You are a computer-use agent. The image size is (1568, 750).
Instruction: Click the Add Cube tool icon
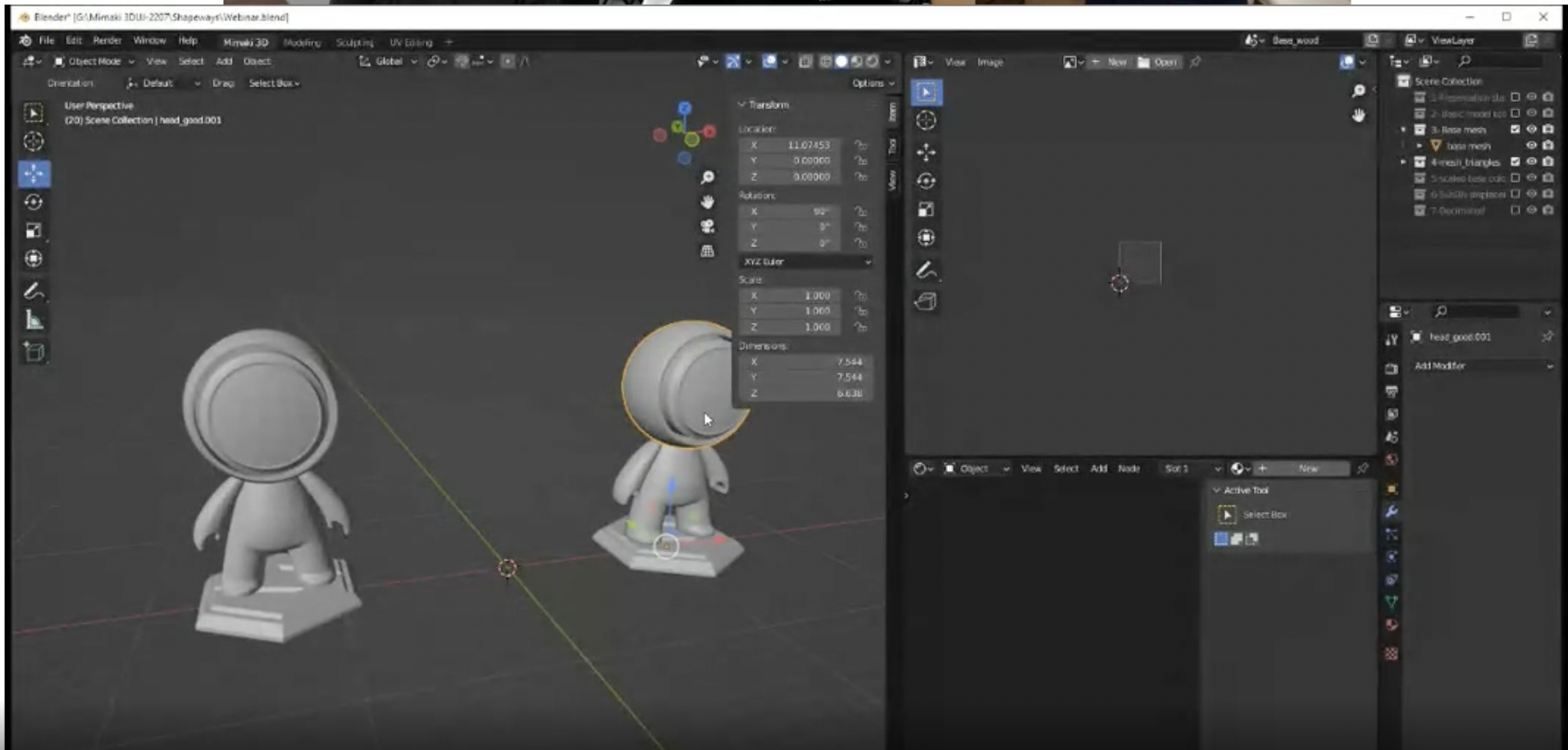(34, 352)
